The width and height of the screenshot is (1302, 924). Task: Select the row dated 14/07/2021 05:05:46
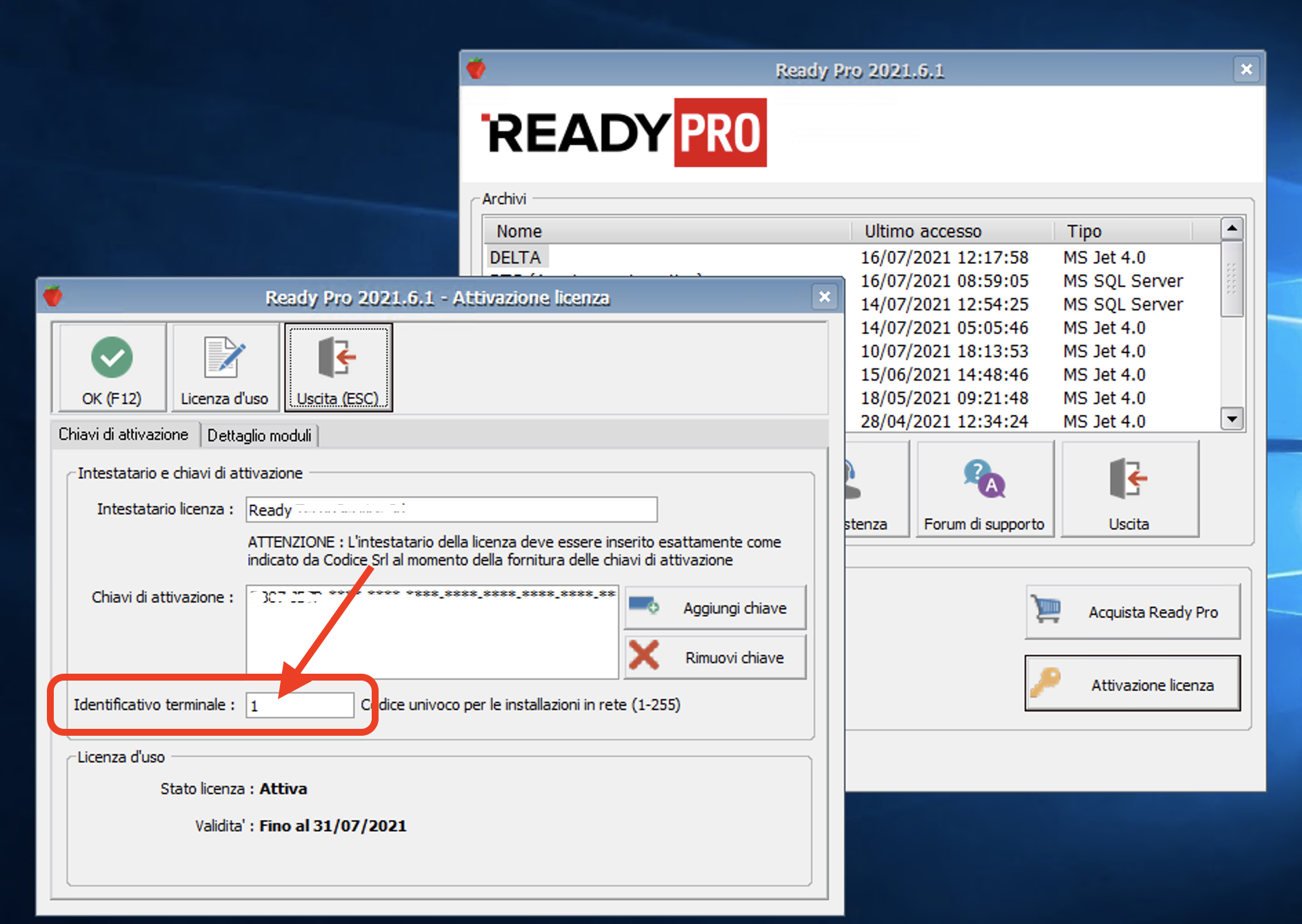pyautogui.click(x=1033, y=328)
